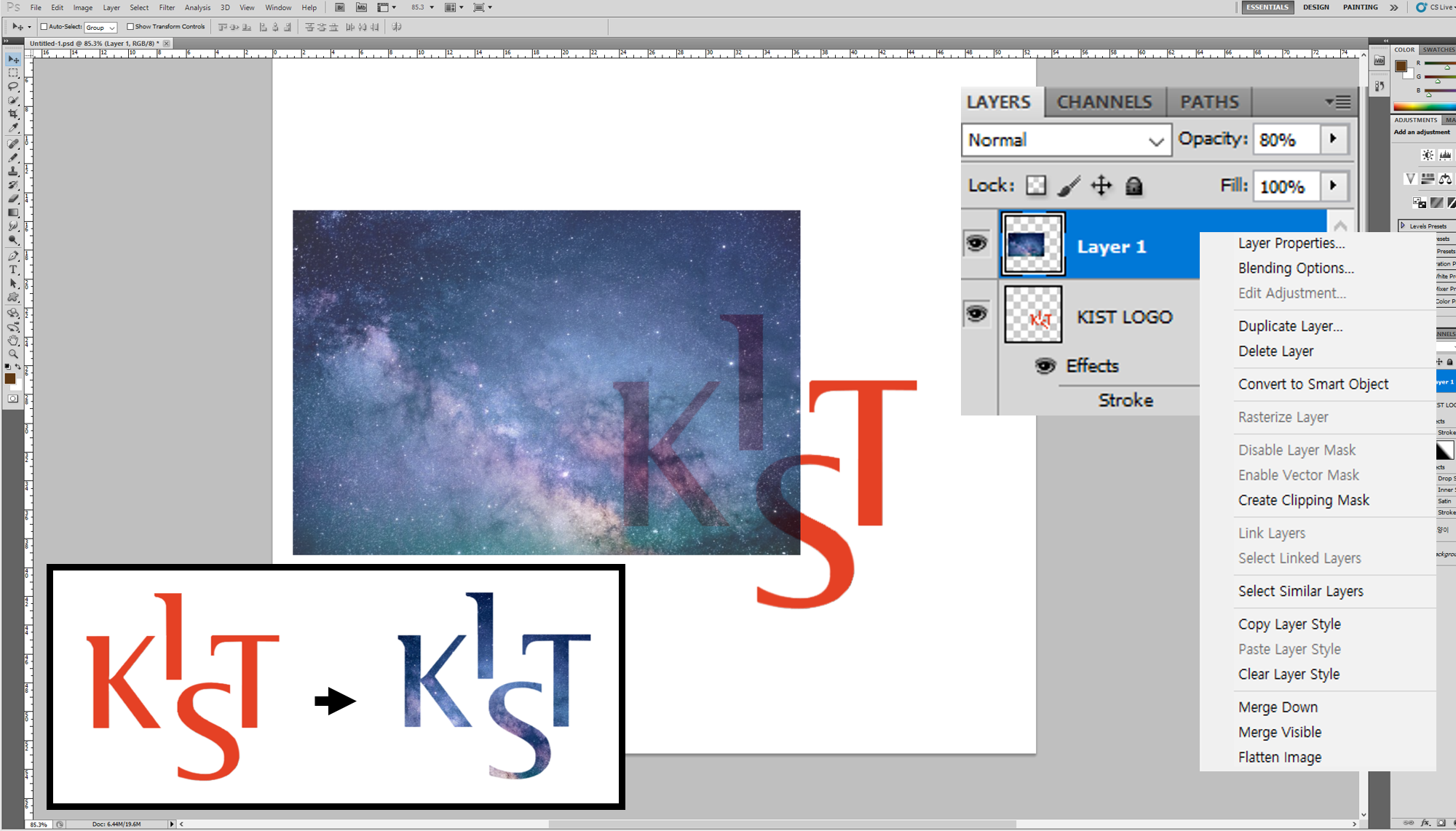
Task: Check the Auto-Select checkbox
Action: (x=44, y=27)
